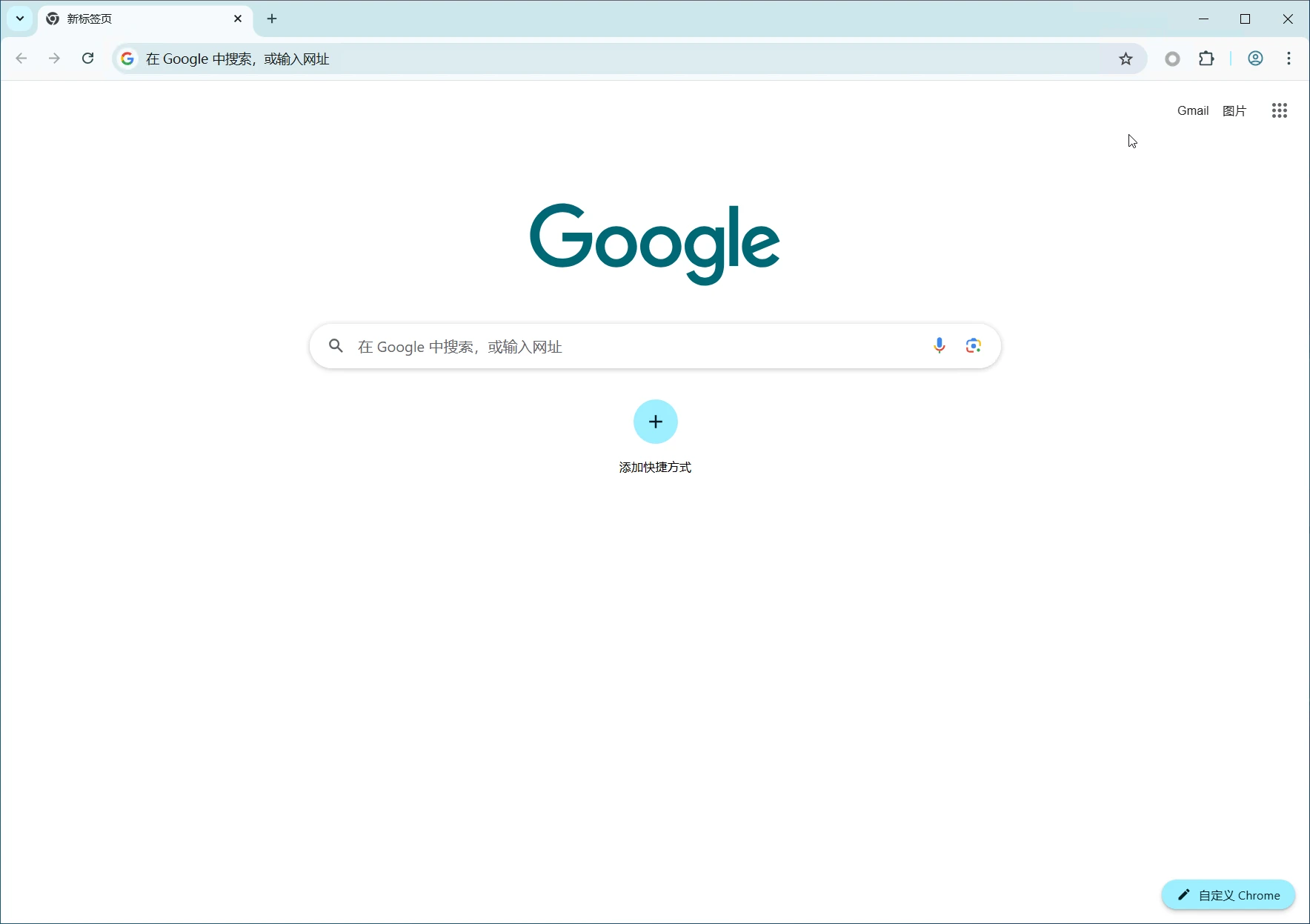Viewport: 1310px width, 924px height.
Task: Close the Chrome window
Action: click(x=1288, y=19)
